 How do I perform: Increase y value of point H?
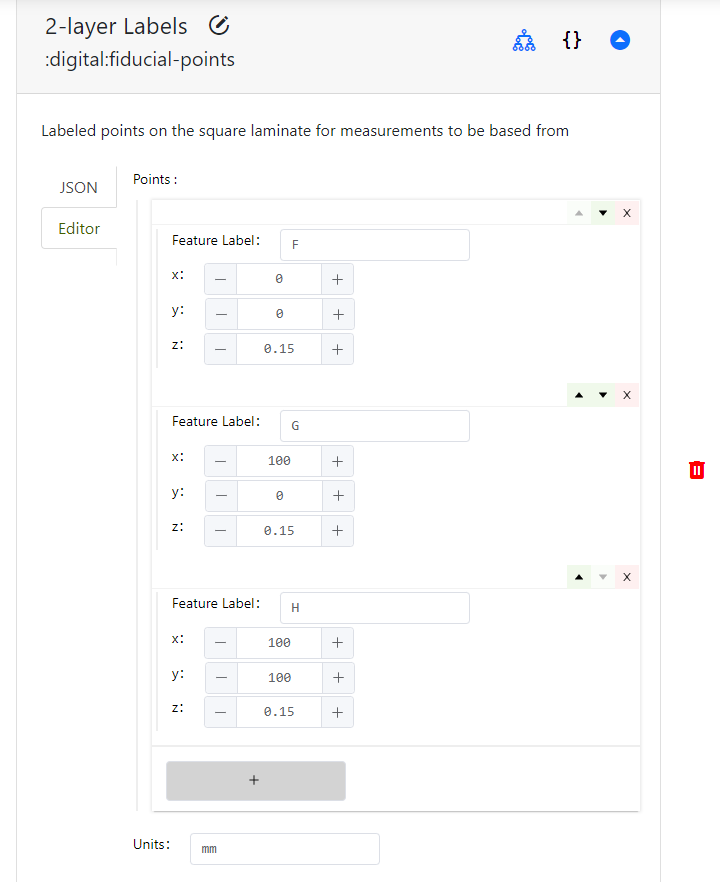tap(338, 678)
